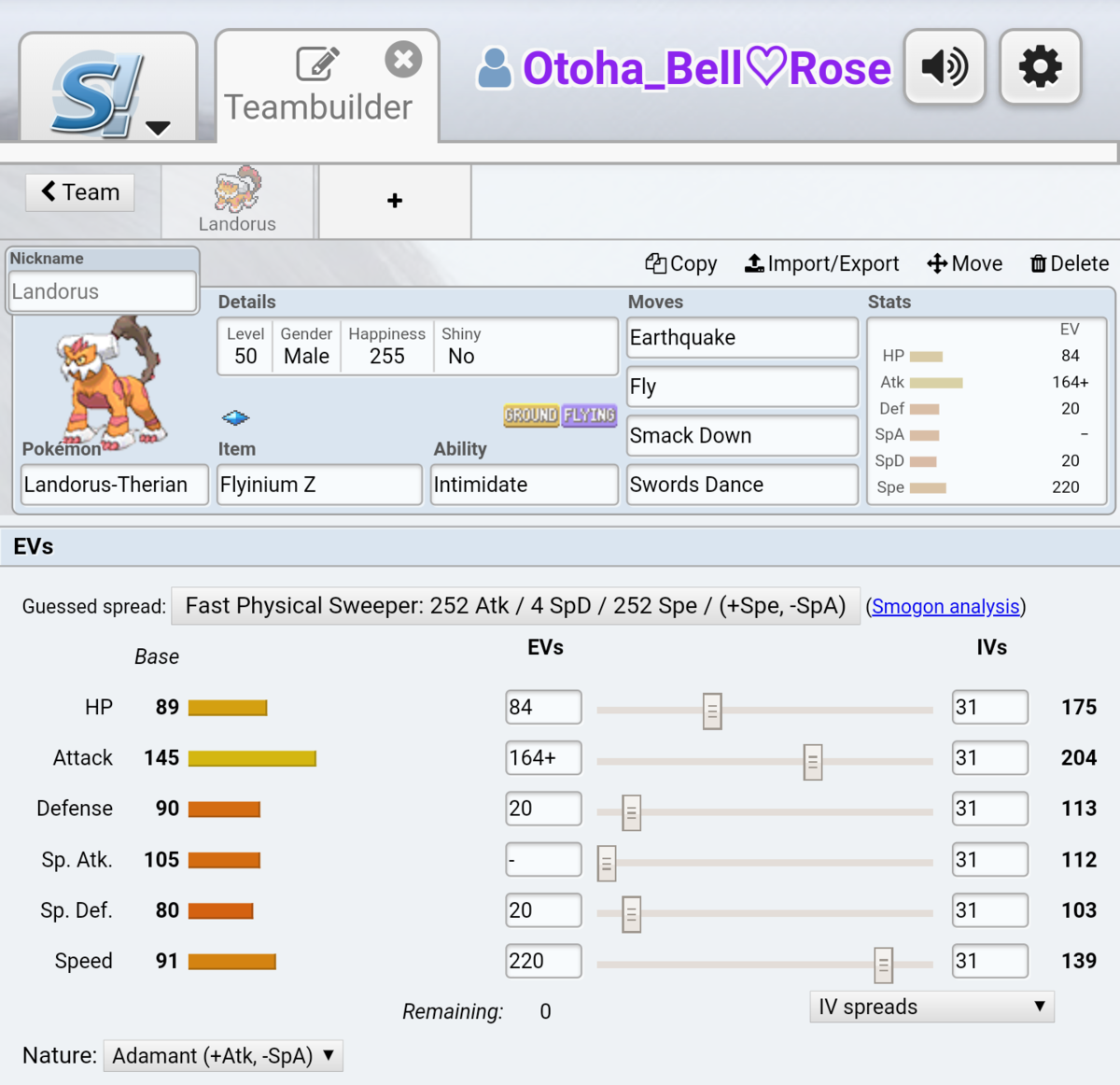The image size is (1120, 1085).
Task: Click the Attack IV input field
Action: pos(990,757)
